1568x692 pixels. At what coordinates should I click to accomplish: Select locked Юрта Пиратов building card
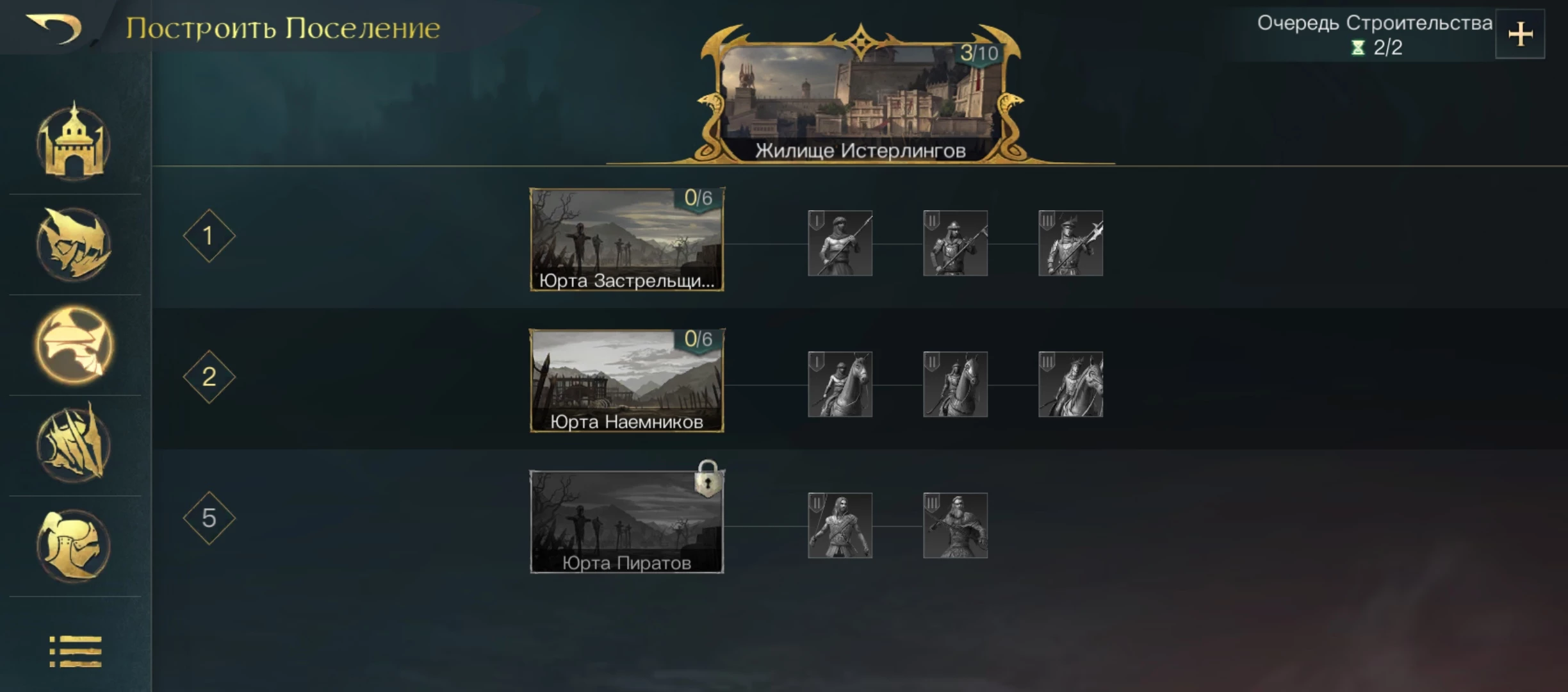coord(627,522)
